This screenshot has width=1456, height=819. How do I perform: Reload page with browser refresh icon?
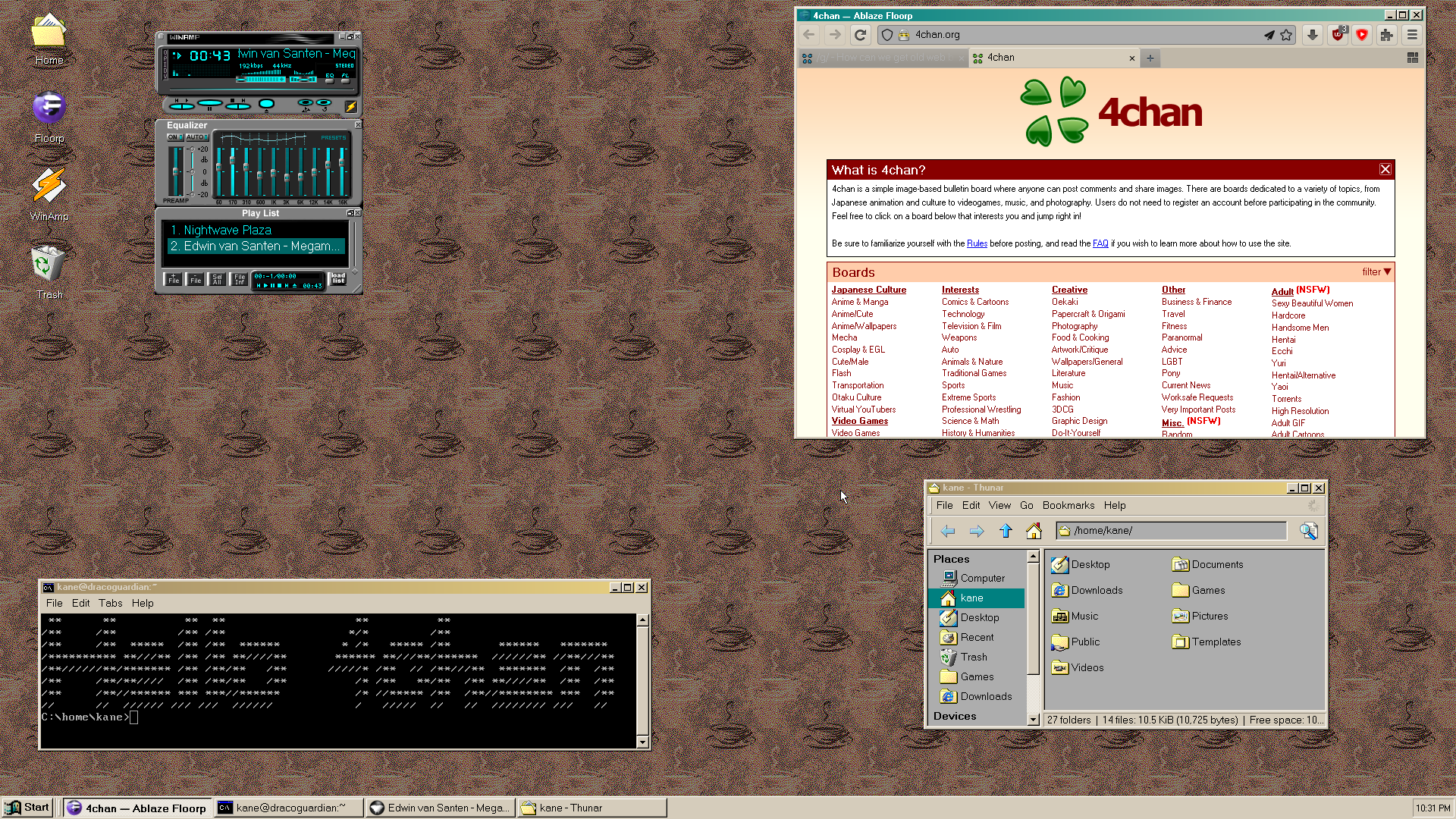pyautogui.click(x=860, y=35)
